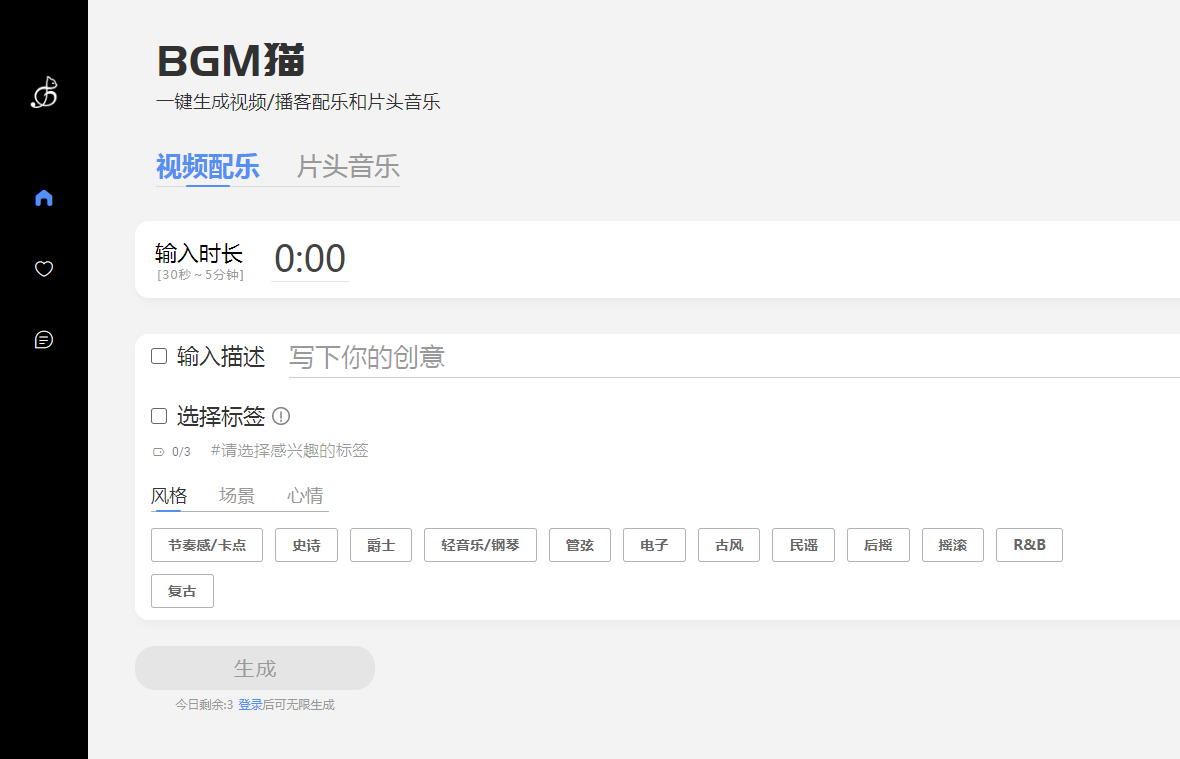
Task: Enable the 输入描述 checkbox
Action: [x=159, y=356]
